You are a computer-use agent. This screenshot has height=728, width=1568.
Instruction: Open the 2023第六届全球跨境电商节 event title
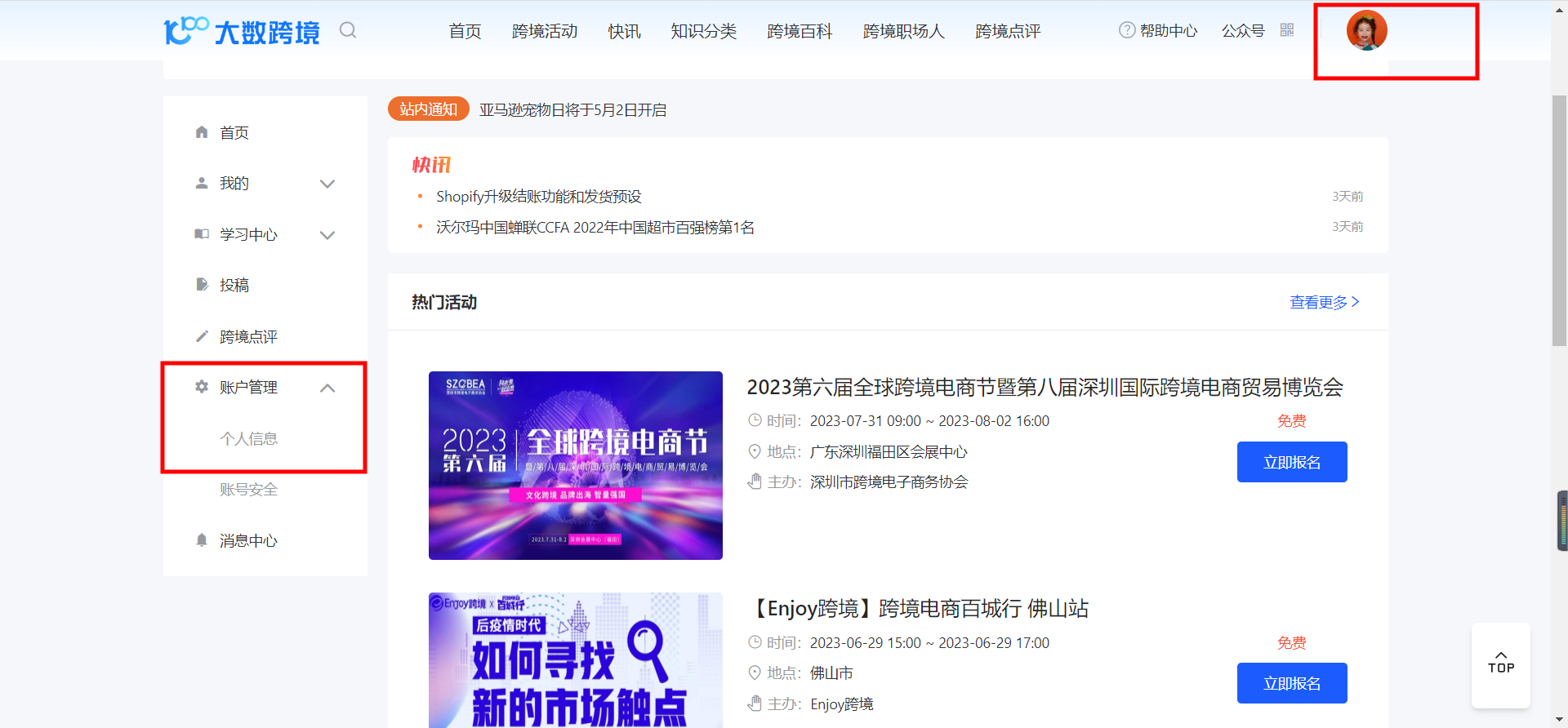click(x=1045, y=387)
